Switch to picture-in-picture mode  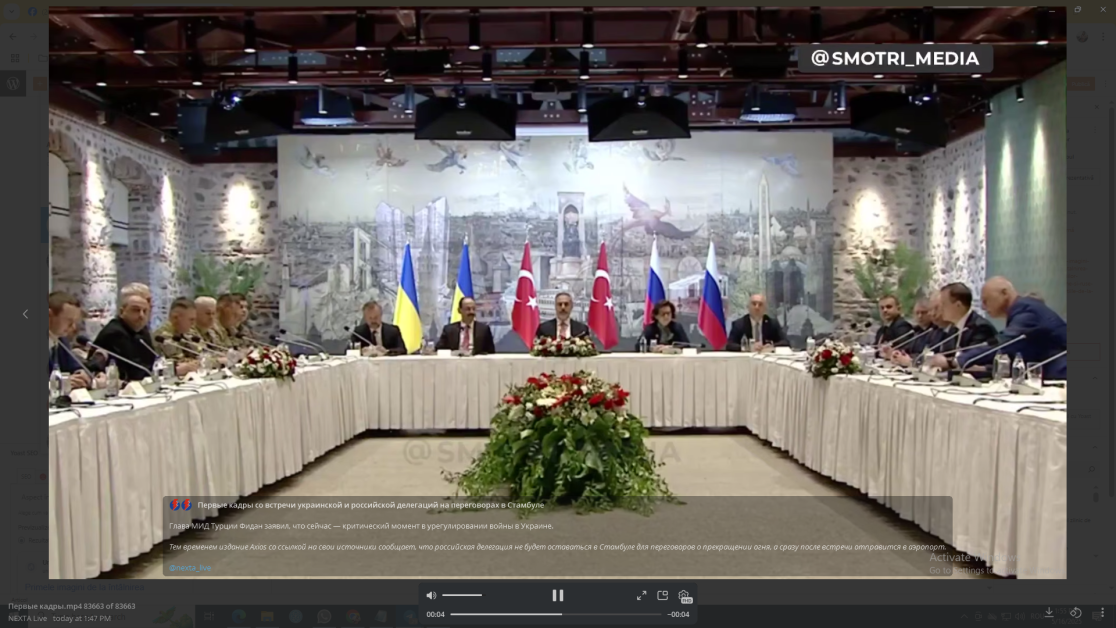click(663, 595)
